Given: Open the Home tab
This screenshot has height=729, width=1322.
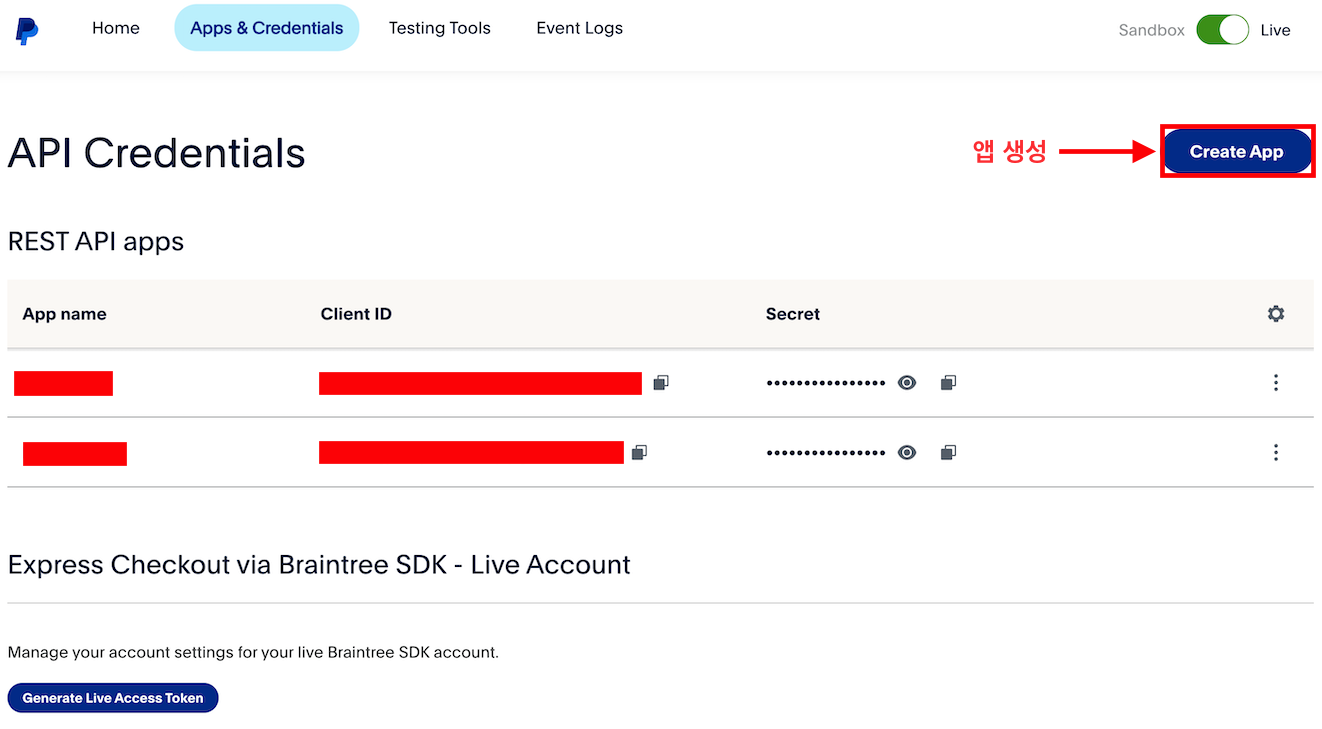Looking at the screenshot, I should tap(116, 28).
